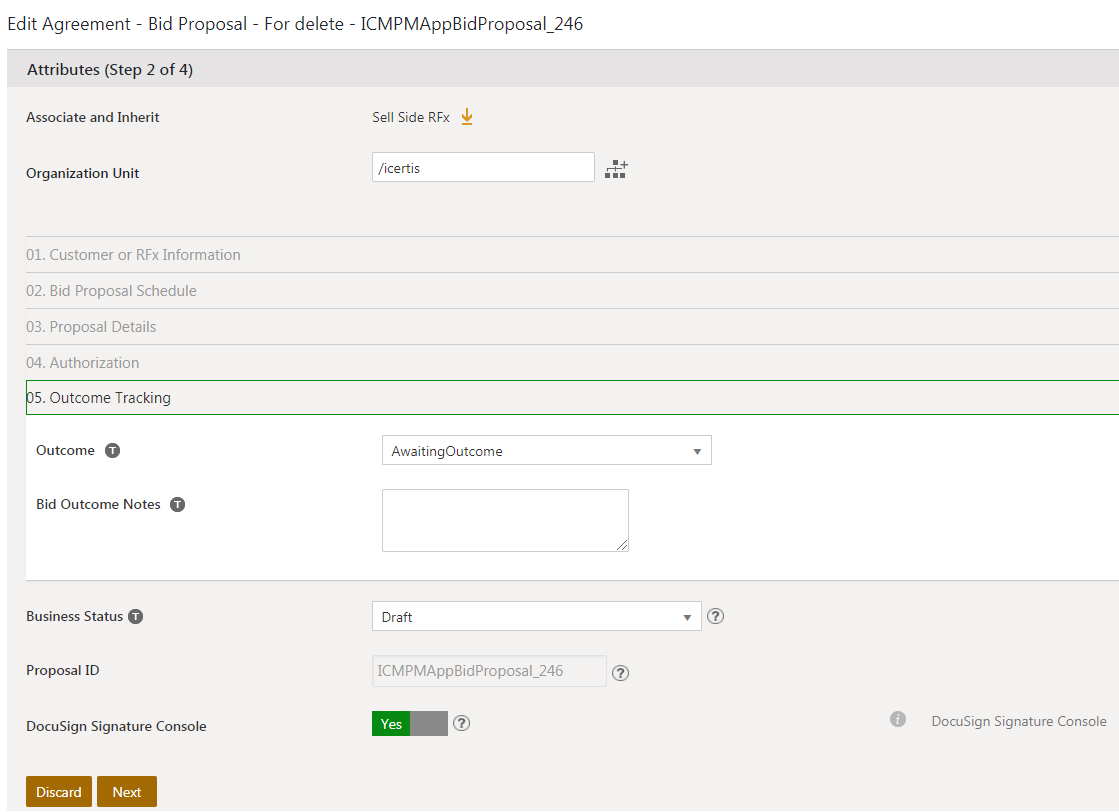Viewport: 1119px width, 812px height.
Task: Toggle the DocuSign Signature Console Yes switch
Action: click(x=409, y=724)
